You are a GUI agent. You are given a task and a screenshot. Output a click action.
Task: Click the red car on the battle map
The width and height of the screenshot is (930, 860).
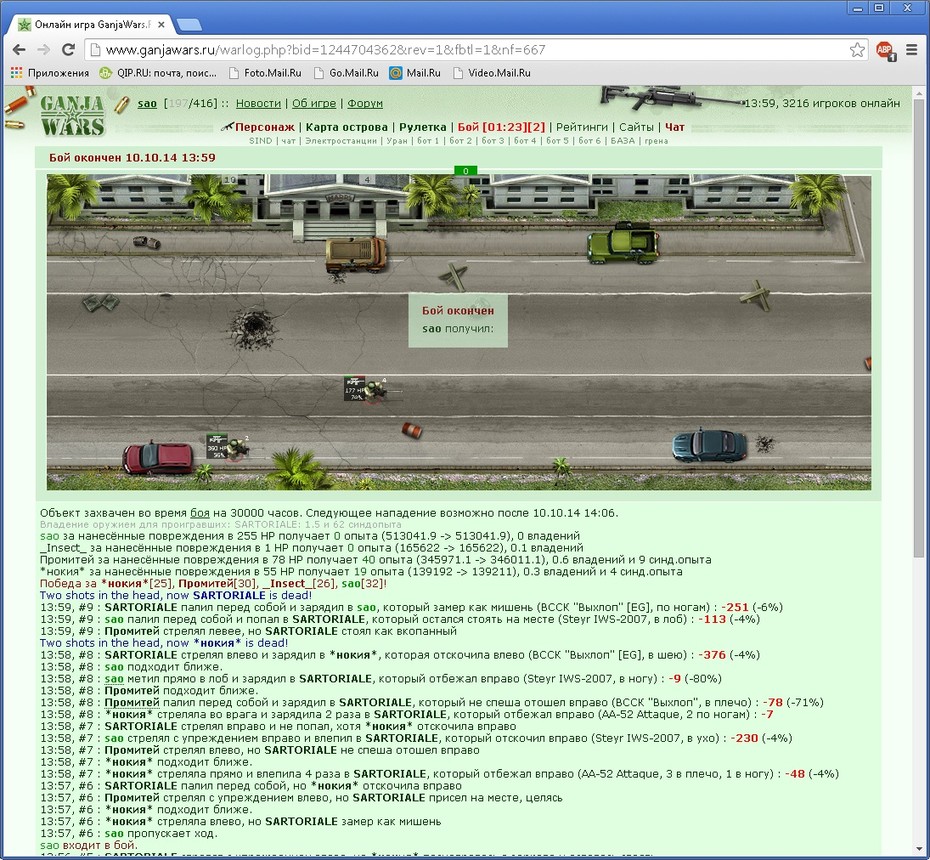[x=158, y=458]
